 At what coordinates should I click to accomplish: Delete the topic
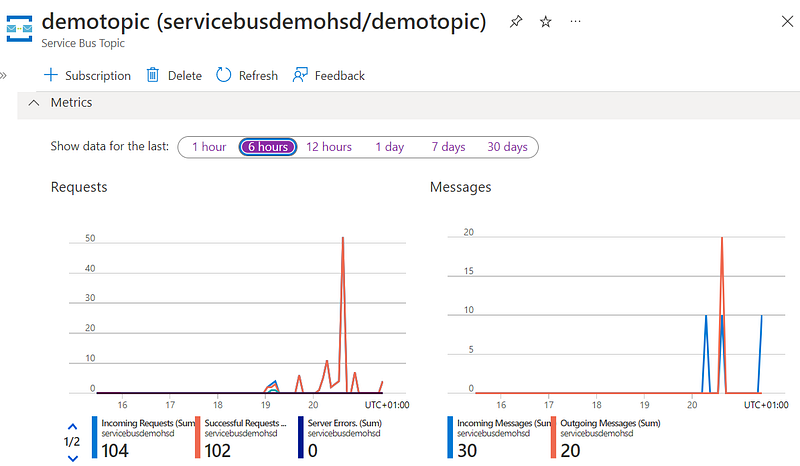coord(174,76)
